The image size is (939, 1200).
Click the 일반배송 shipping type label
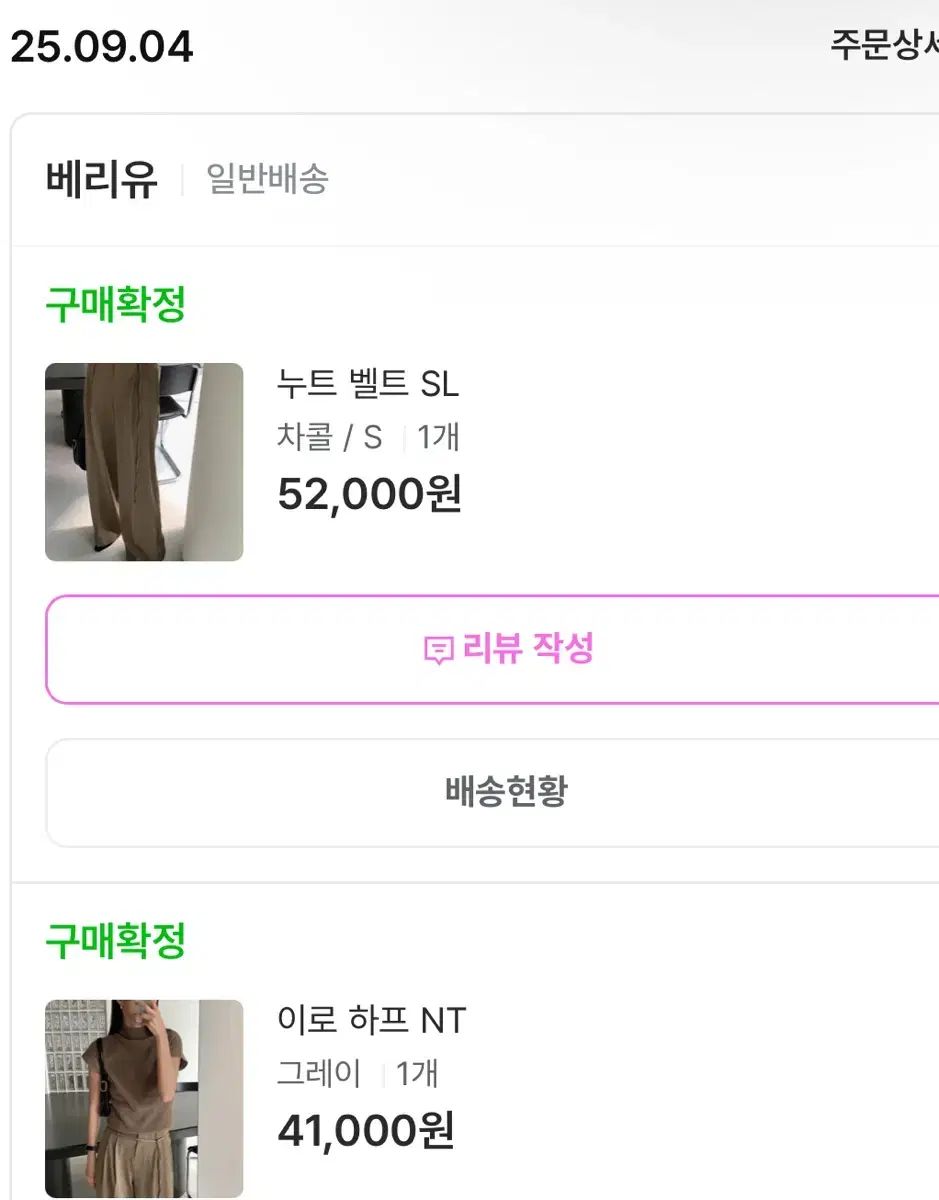(x=267, y=180)
